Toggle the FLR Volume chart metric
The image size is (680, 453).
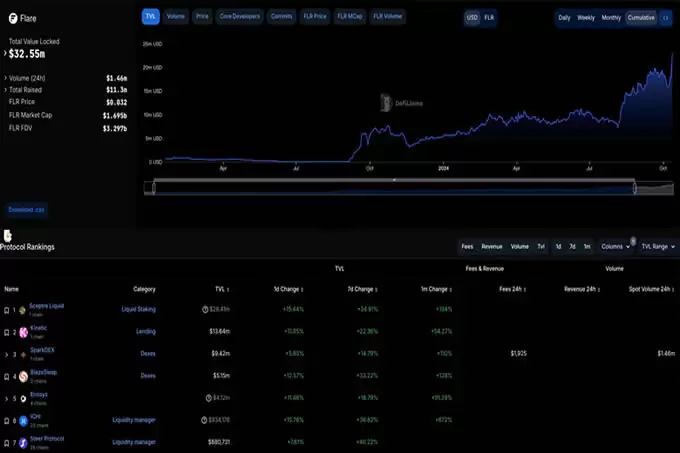tap(388, 16)
